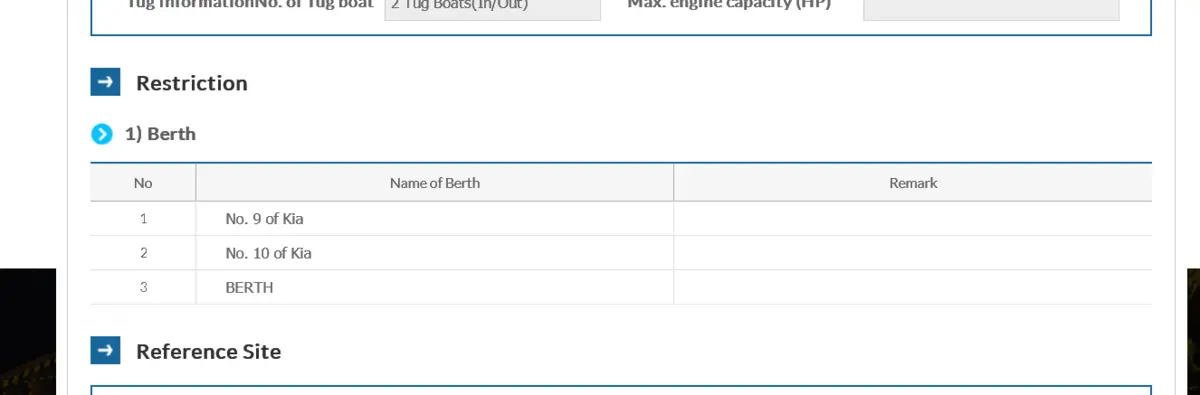This screenshot has height=395, width=1200.
Task: Click the Max. engine capacity (HP) field
Action: click(991, 8)
